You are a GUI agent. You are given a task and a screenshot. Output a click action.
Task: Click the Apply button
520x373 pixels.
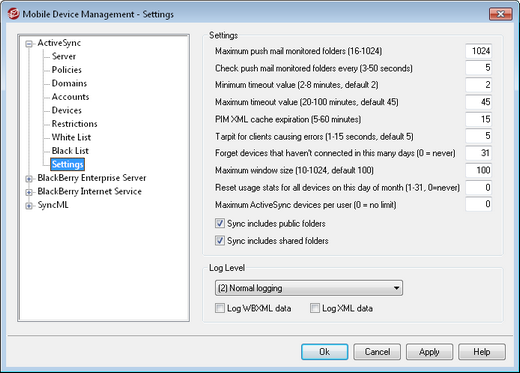(429, 352)
